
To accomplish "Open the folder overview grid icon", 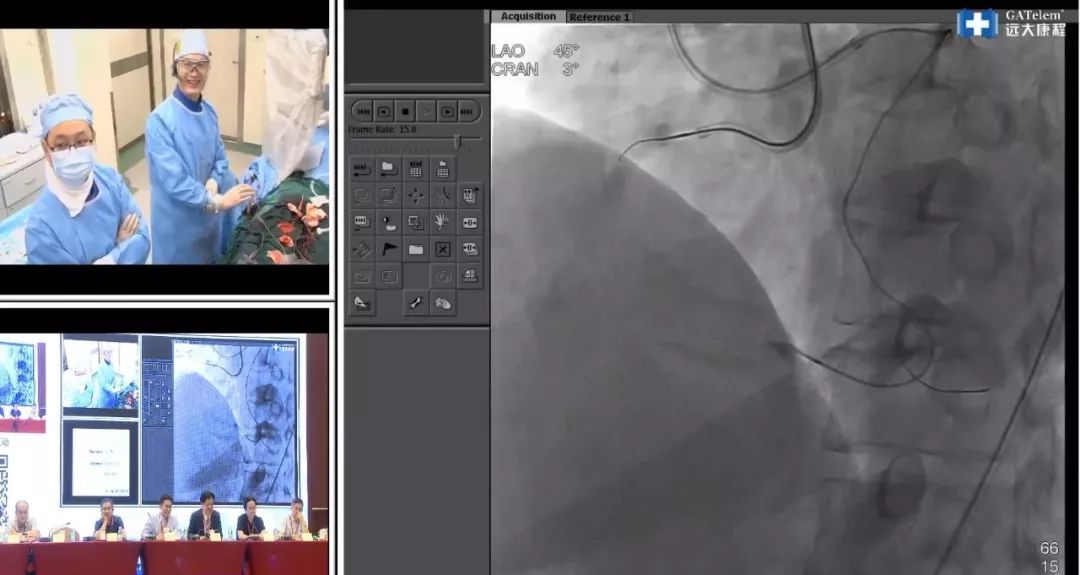I will (443, 169).
